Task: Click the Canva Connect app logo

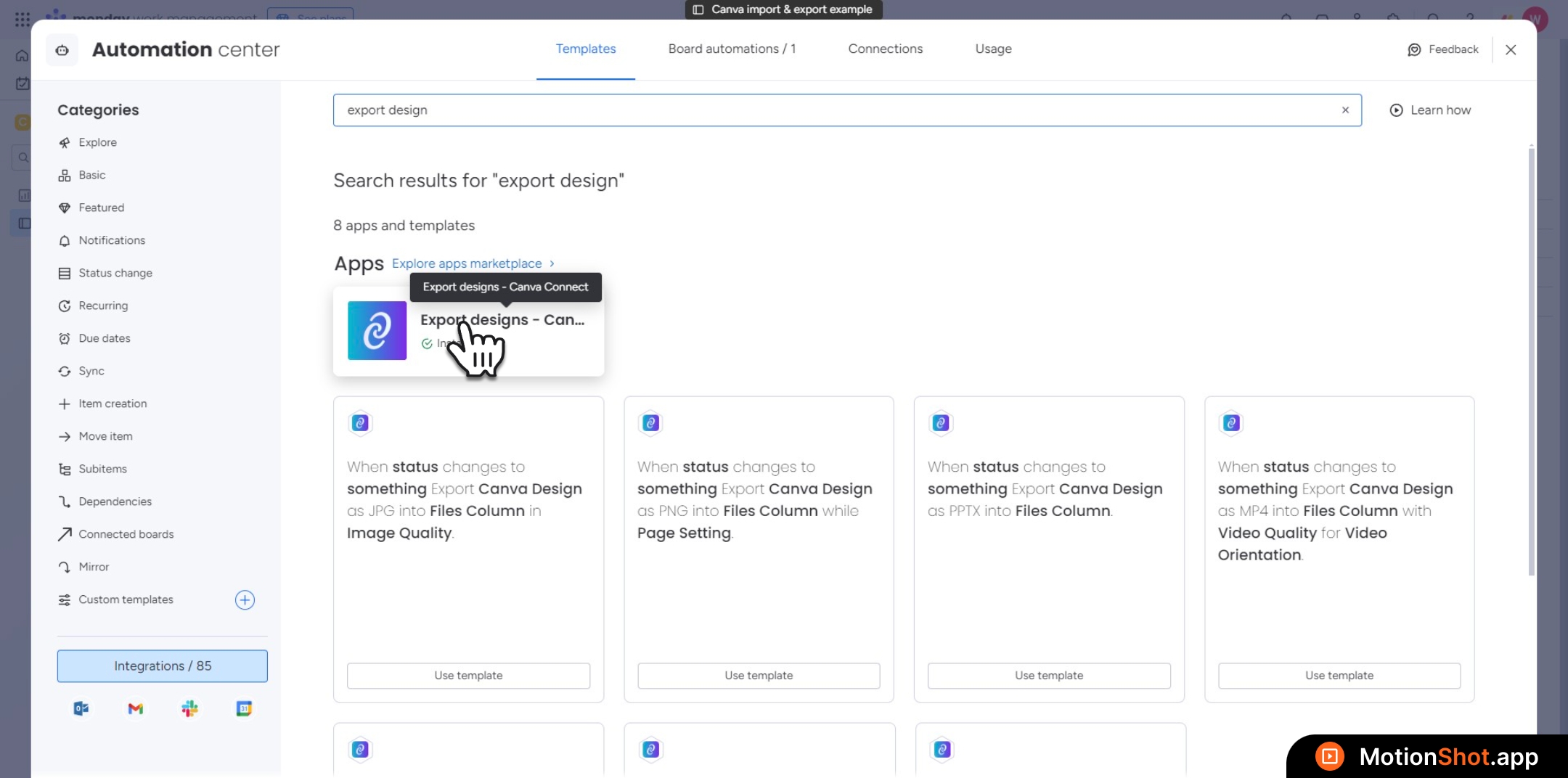Action: (377, 331)
